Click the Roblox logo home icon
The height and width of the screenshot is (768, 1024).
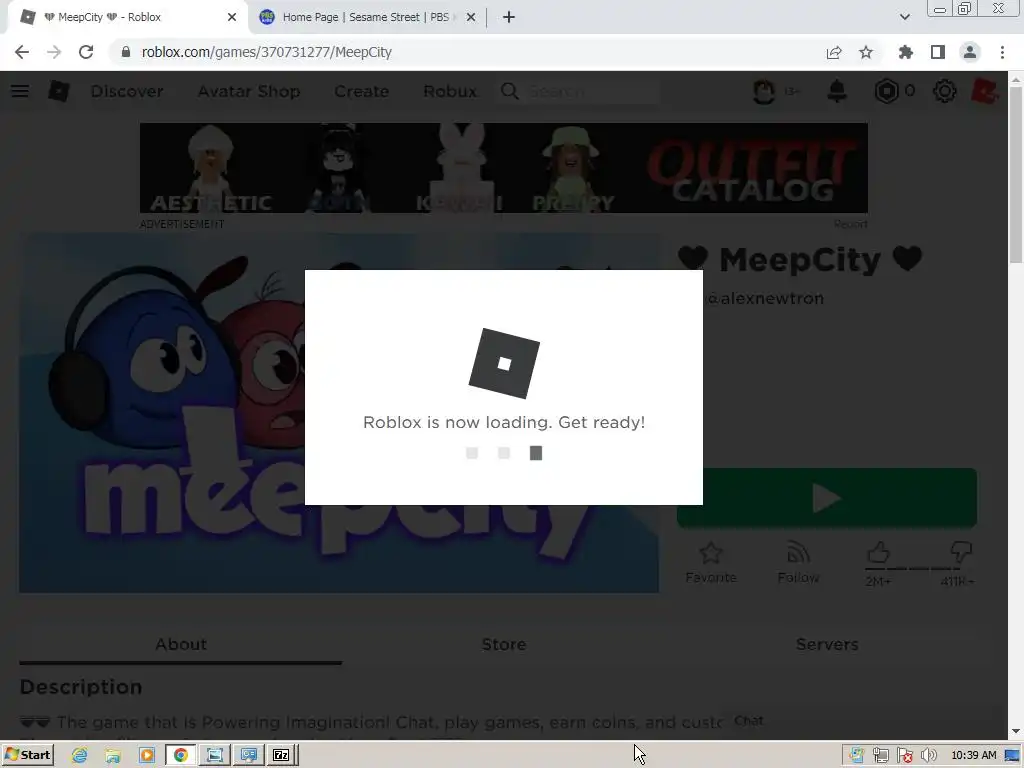click(59, 91)
